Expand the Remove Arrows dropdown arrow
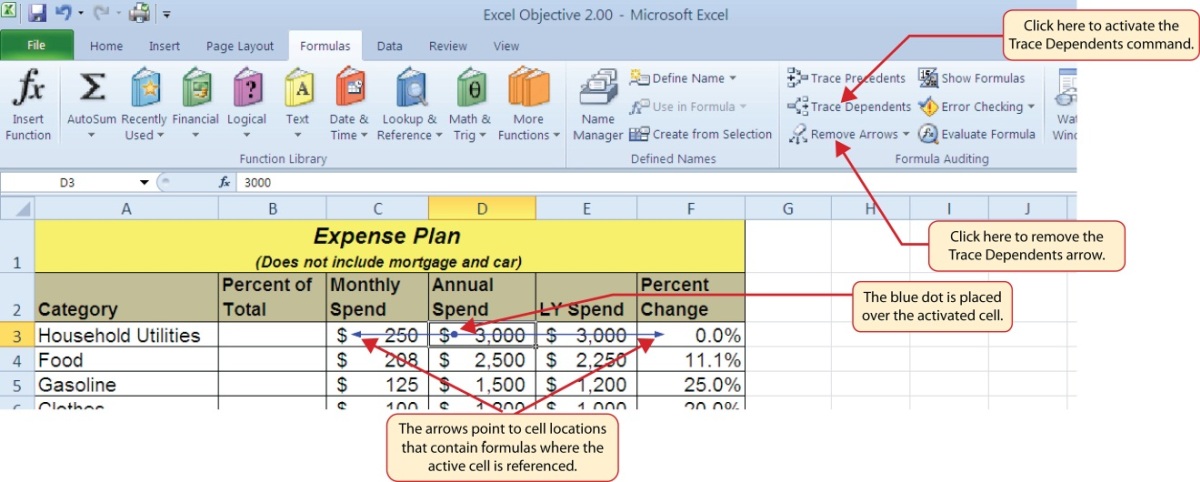 point(906,134)
